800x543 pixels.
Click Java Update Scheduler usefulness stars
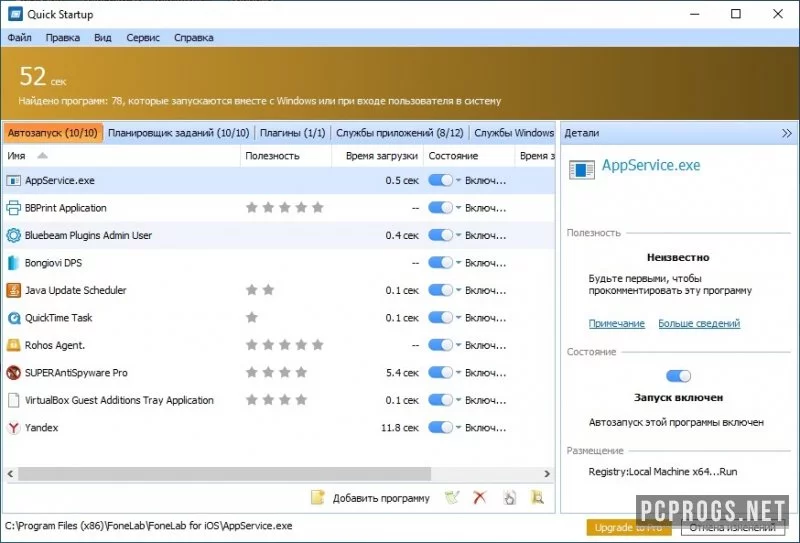[x=260, y=290]
